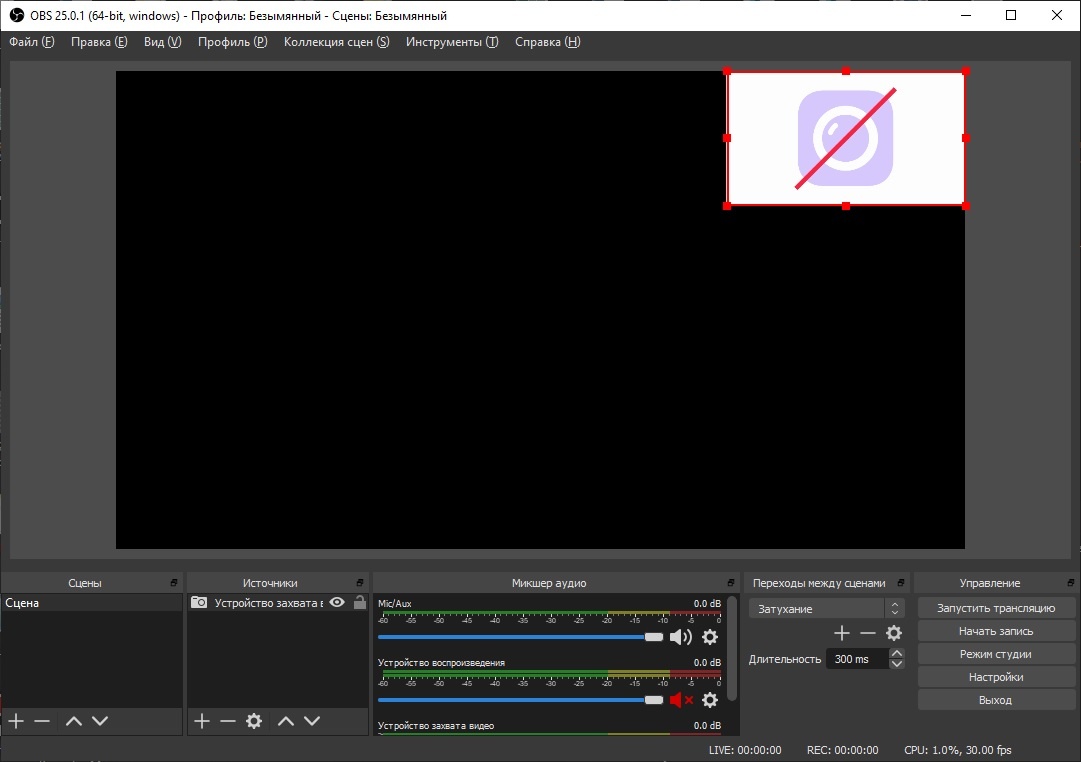Open the Профиль menu

tap(232, 42)
